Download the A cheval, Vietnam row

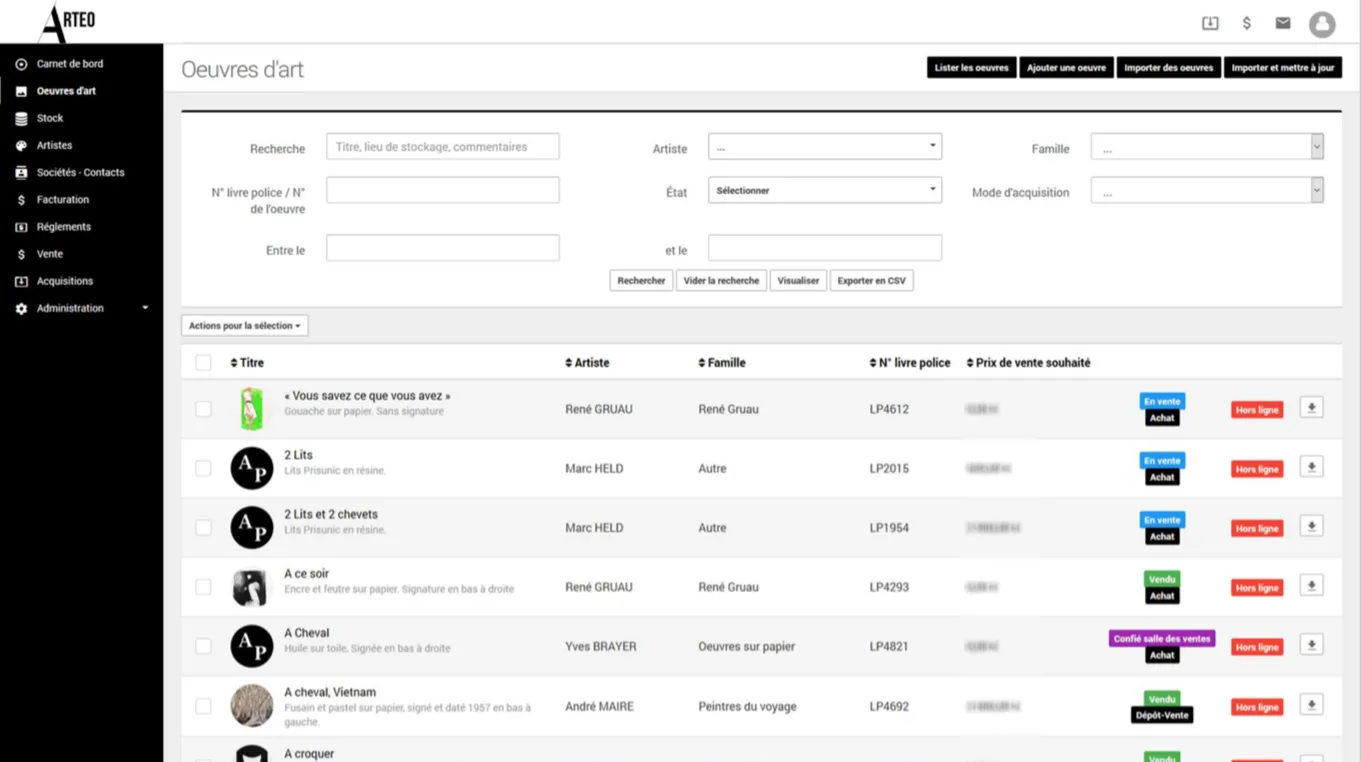click(1311, 705)
